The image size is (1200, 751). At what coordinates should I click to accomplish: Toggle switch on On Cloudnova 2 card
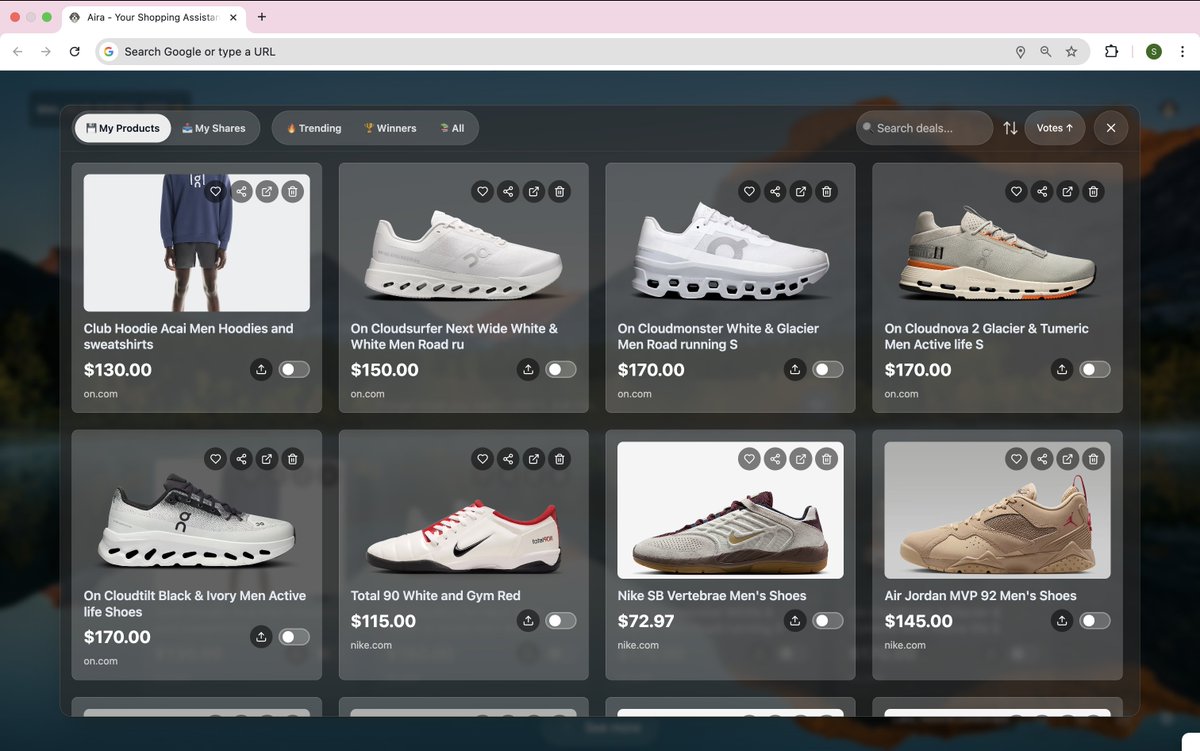[x=1095, y=369]
